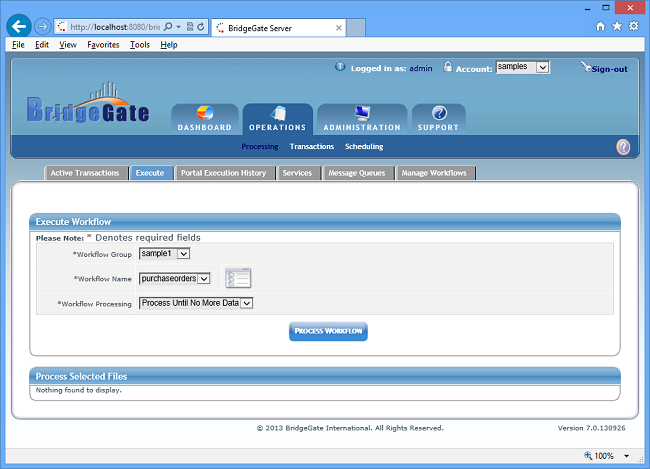Viewport: 650px width, 469px height.
Task: Switch to the Active Transactions tab
Action: coord(85,173)
